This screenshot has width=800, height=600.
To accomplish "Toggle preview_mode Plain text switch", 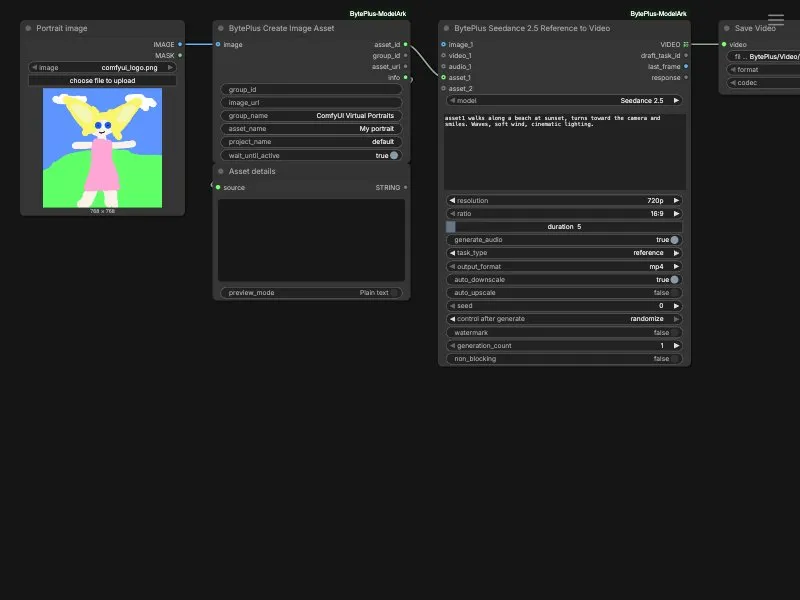I will coord(394,293).
